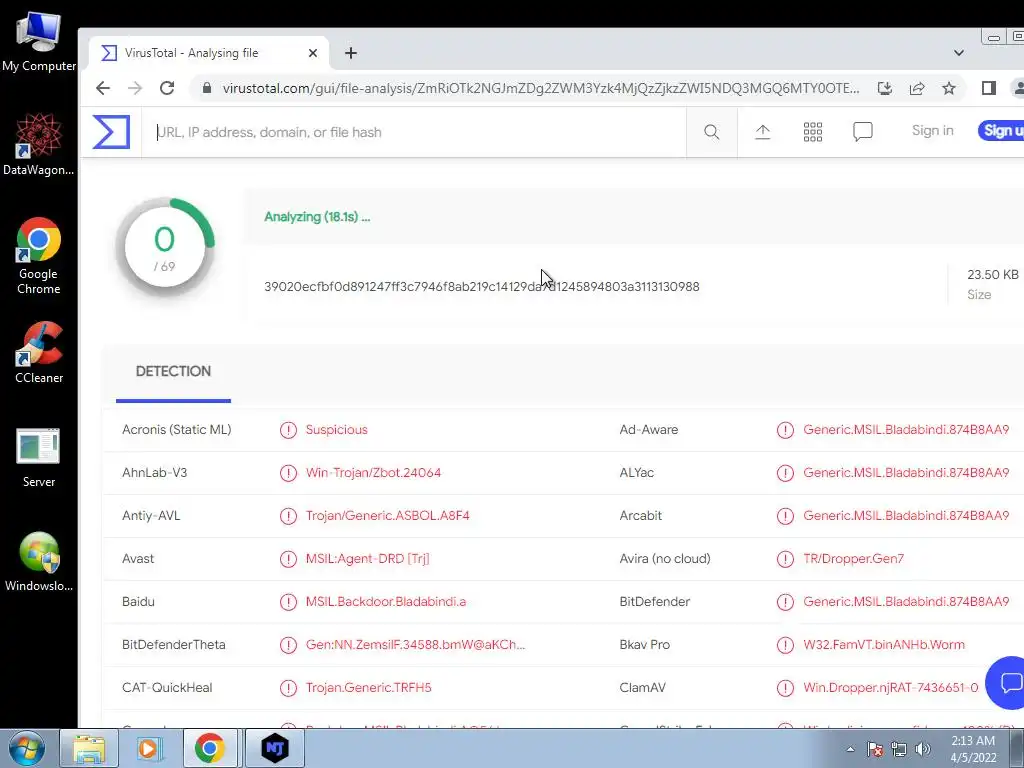Click the alert icon in the Avast row
1024x768 pixels.
[288, 559]
